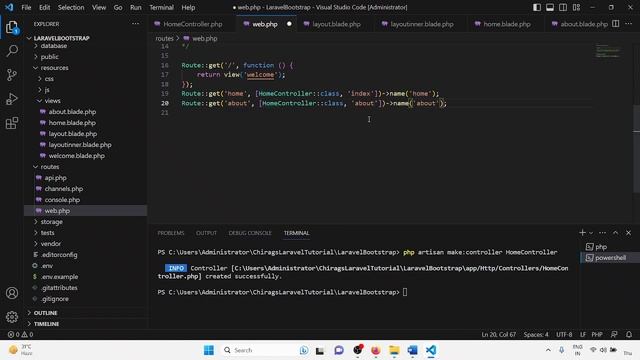Click the editor minimap
Screen dimensions: 640x360
(607, 51)
